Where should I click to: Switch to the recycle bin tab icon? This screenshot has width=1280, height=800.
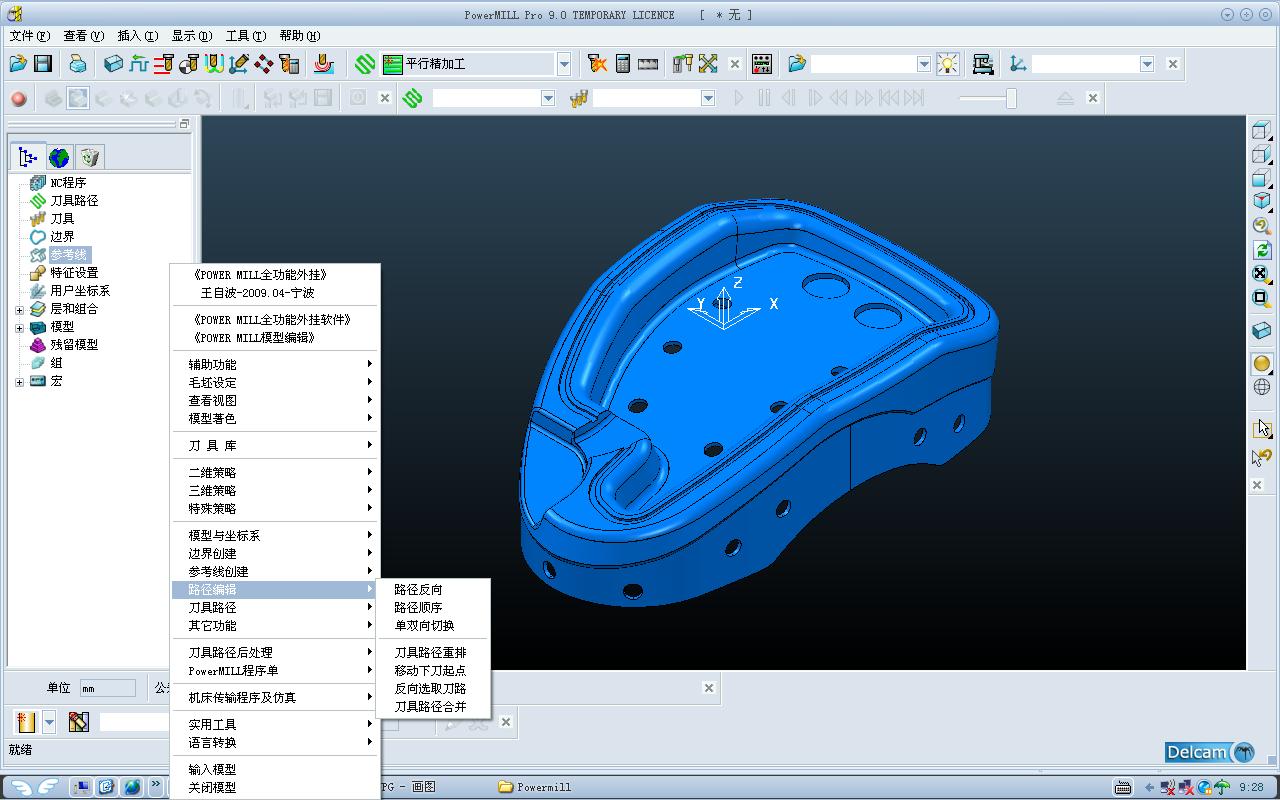point(90,157)
